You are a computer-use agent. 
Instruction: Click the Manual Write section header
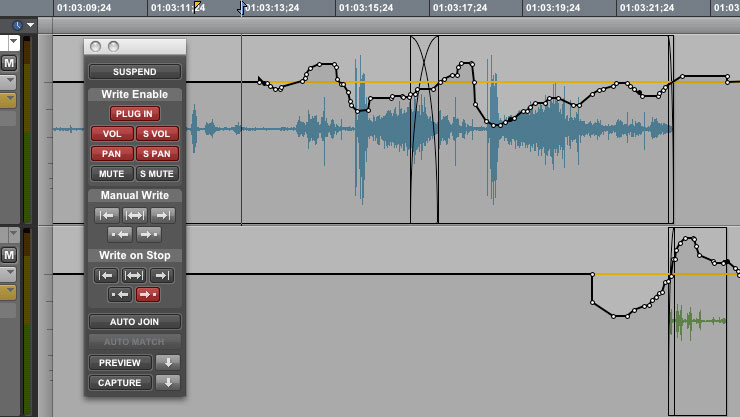point(135,195)
